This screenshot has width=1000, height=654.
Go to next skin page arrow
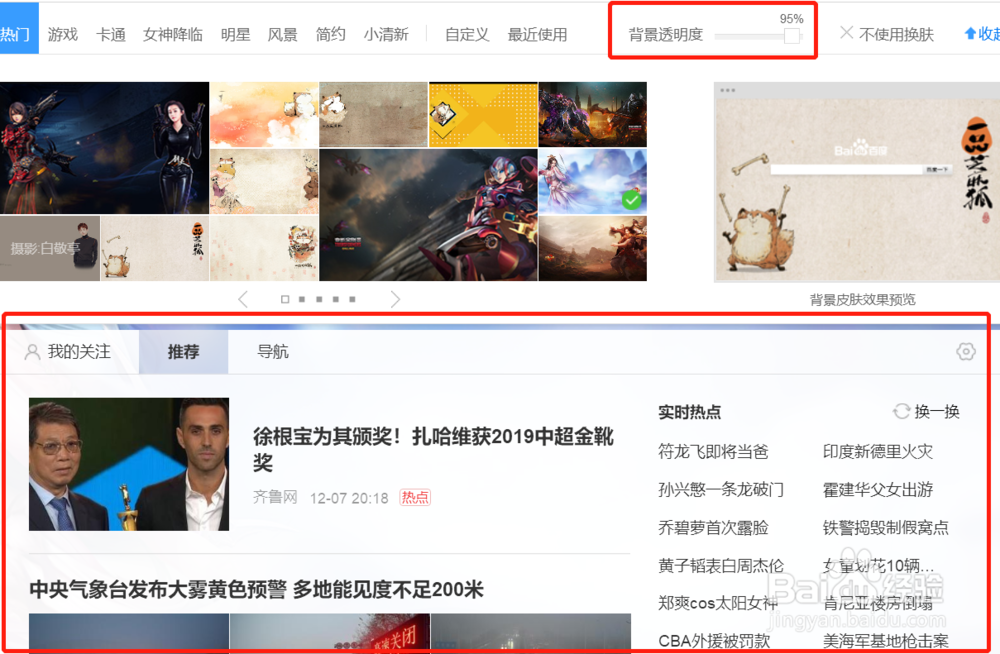(395, 299)
